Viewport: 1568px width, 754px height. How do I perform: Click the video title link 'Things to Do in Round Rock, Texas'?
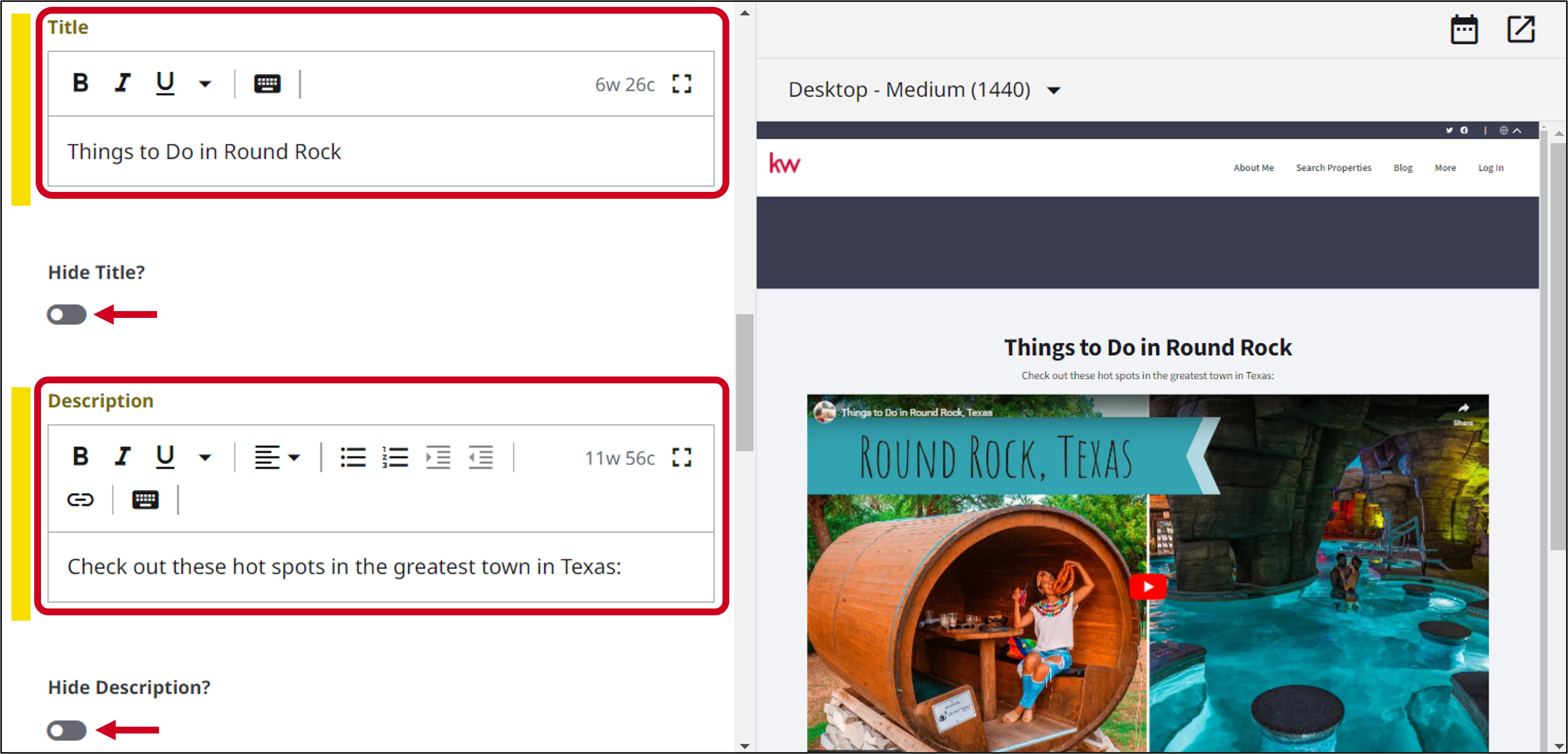(x=917, y=412)
